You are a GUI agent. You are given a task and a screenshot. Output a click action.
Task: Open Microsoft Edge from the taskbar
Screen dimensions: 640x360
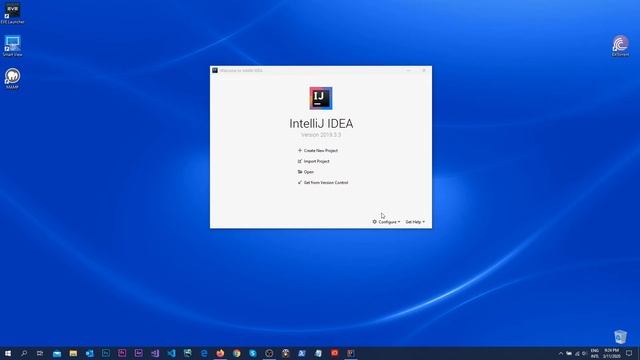(204, 353)
